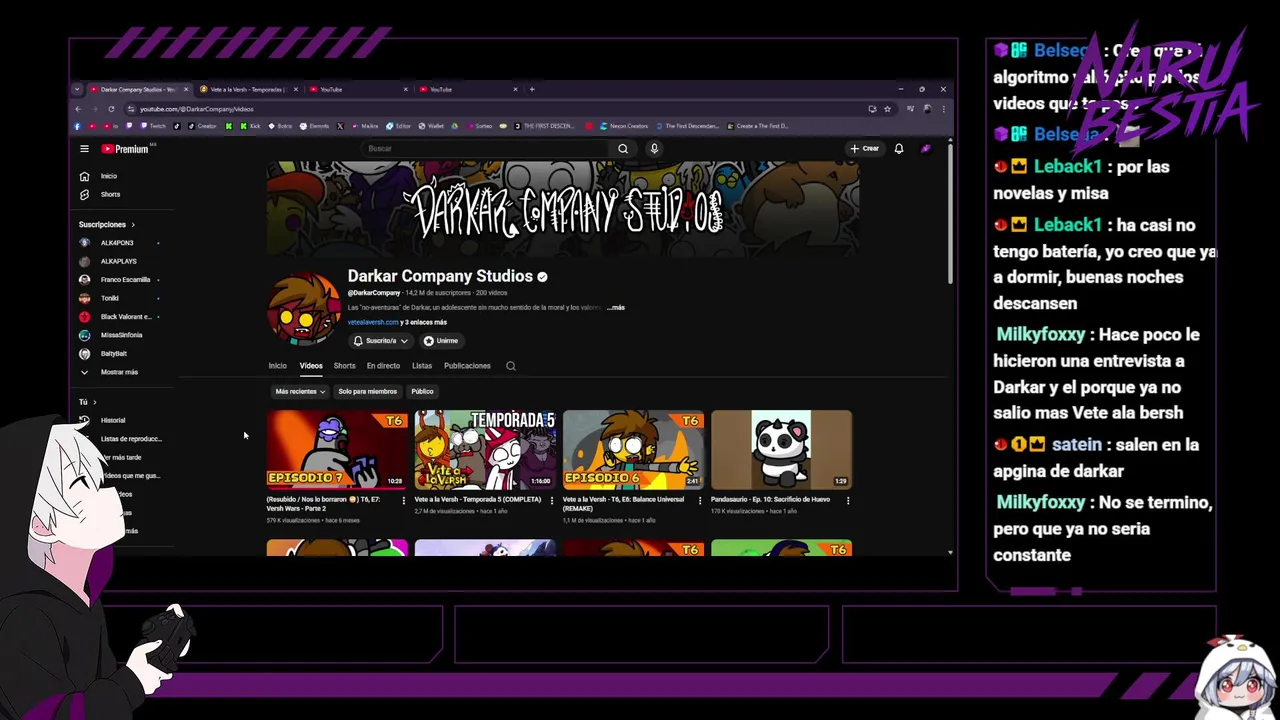Open the Facebook bookmark icon
1280x720 pixels.
tap(78, 126)
